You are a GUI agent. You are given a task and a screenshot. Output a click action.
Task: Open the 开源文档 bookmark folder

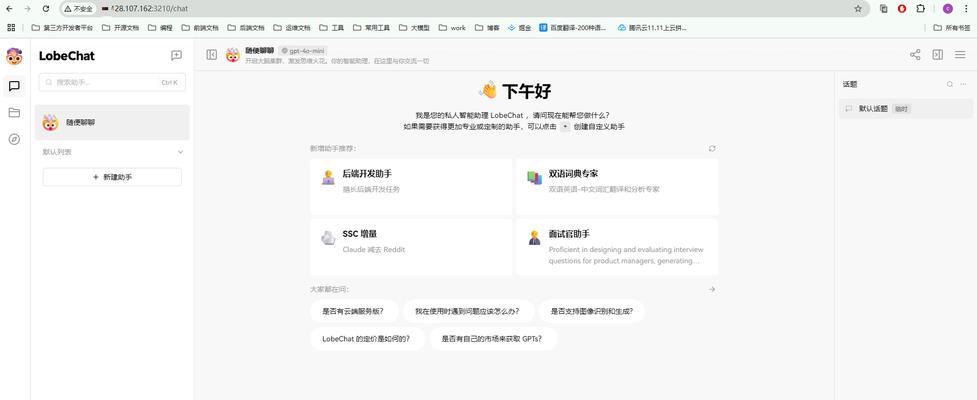coord(120,27)
